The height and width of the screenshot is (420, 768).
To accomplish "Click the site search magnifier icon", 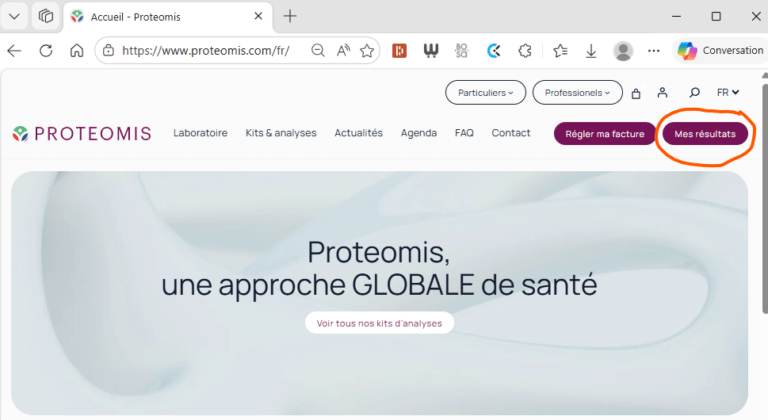I will pos(694,93).
